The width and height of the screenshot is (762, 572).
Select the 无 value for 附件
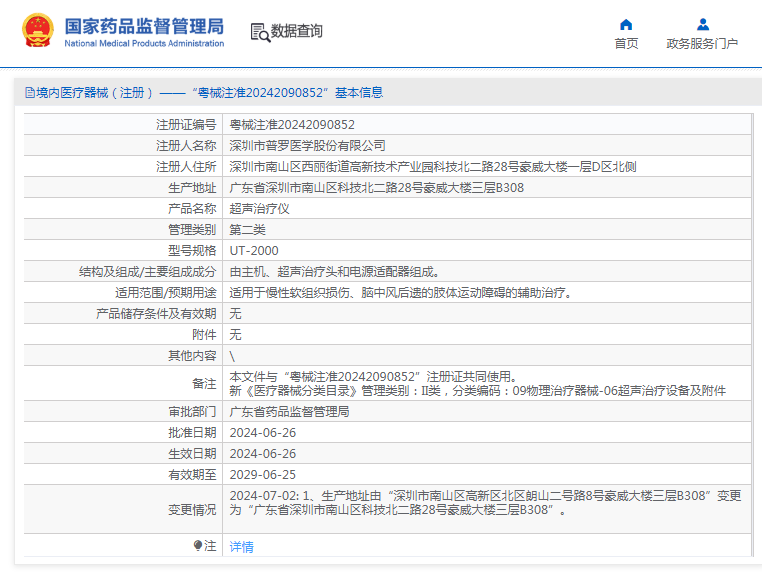235,334
